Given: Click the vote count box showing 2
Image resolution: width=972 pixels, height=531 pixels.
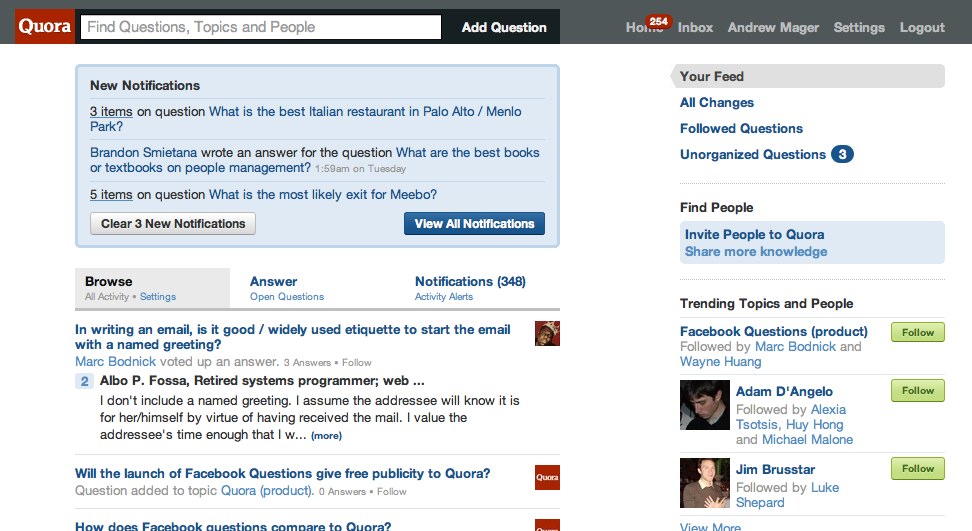Looking at the screenshot, I should (x=84, y=381).
